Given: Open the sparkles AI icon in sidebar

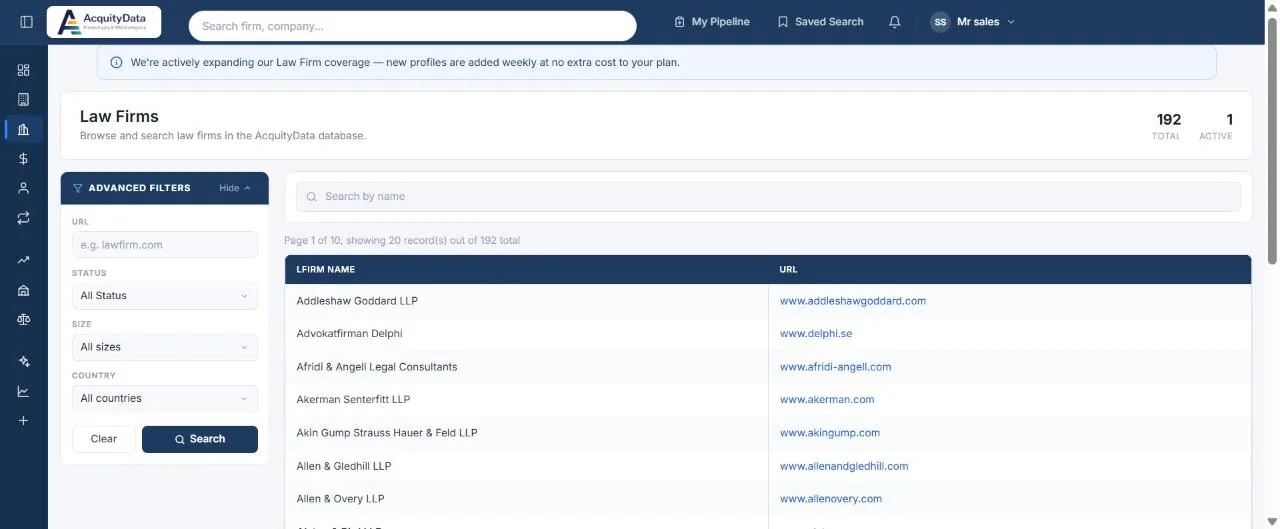Looking at the screenshot, I should (24, 362).
